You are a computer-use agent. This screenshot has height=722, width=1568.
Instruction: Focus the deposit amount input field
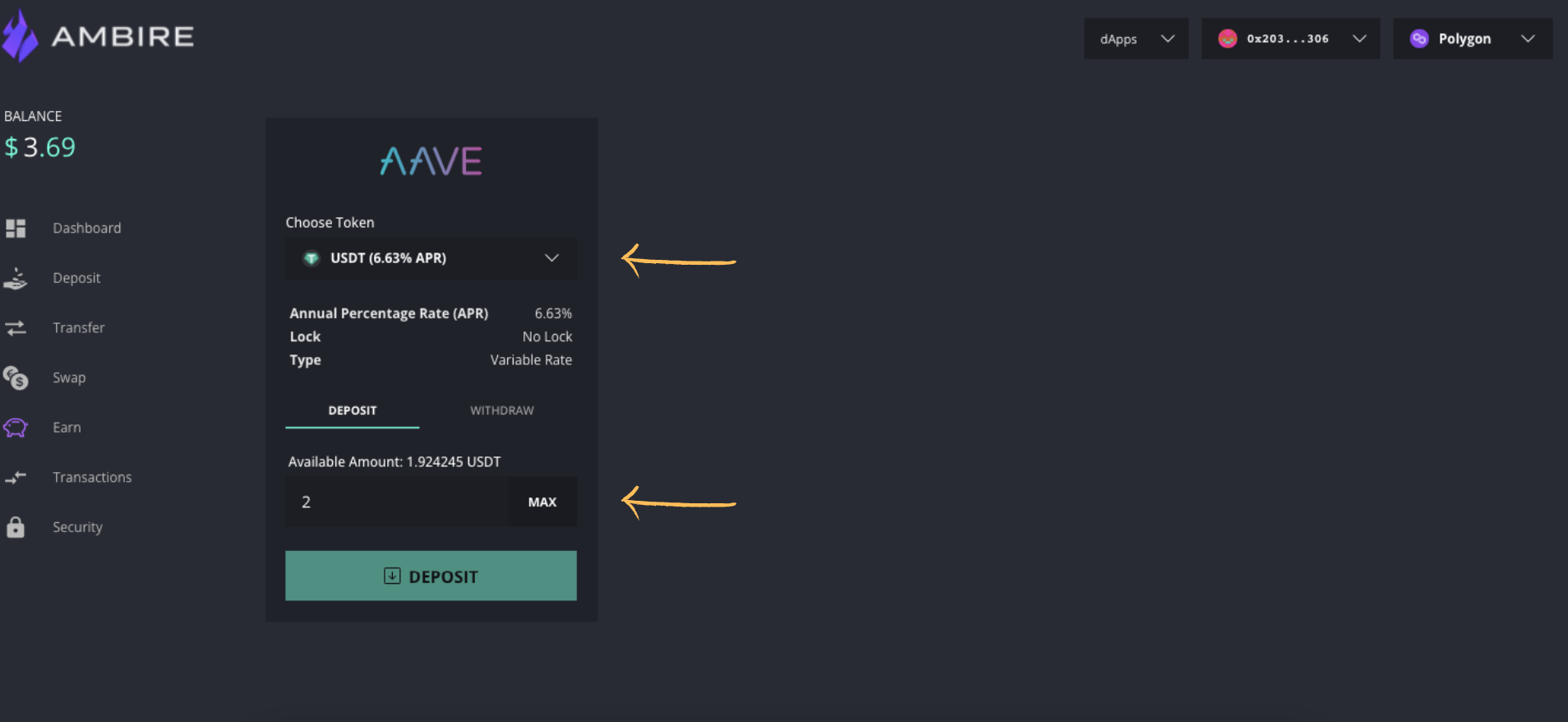(x=396, y=502)
